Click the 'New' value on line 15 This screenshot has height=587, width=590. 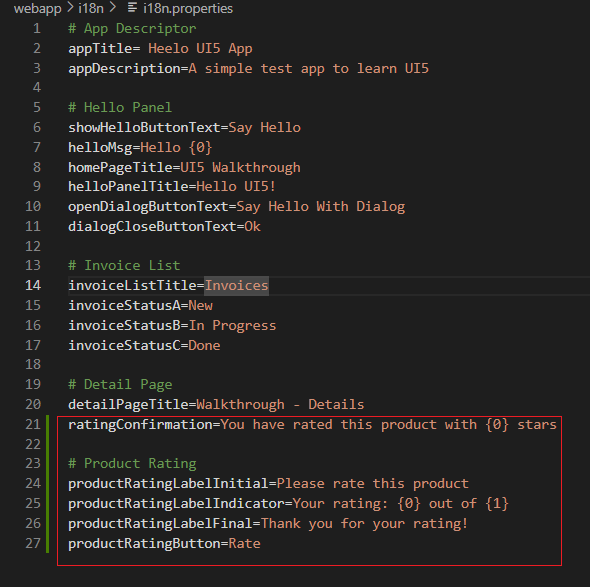(x=201, y=306)
